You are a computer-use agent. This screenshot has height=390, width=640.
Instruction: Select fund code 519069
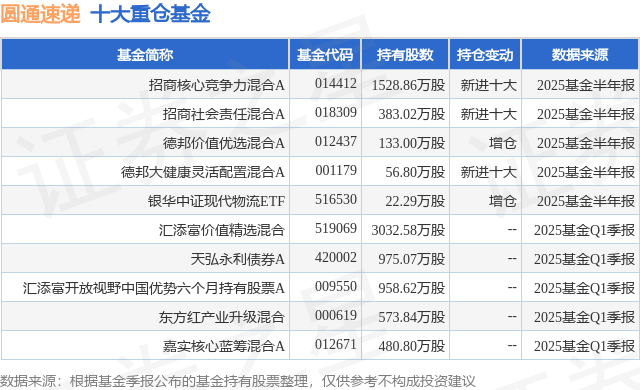336,228
